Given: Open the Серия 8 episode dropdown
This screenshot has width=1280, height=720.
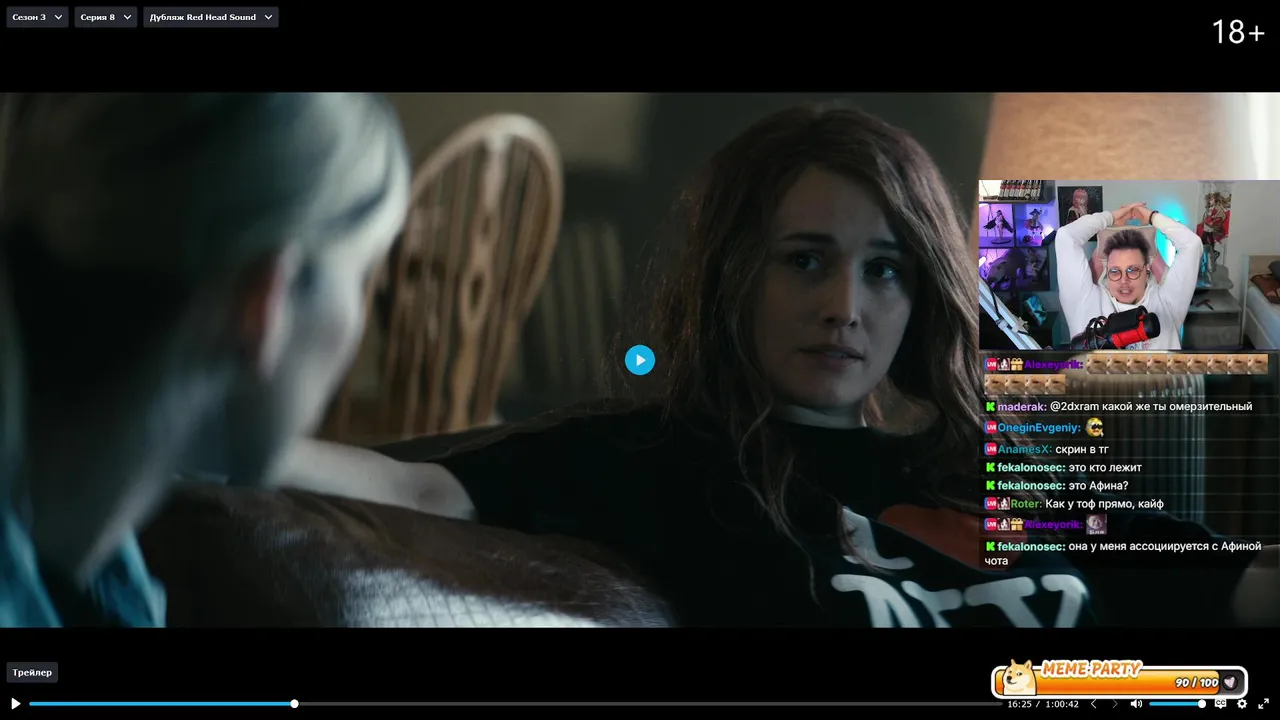Looking at the screenshot, I should click(x=105, y=17).
